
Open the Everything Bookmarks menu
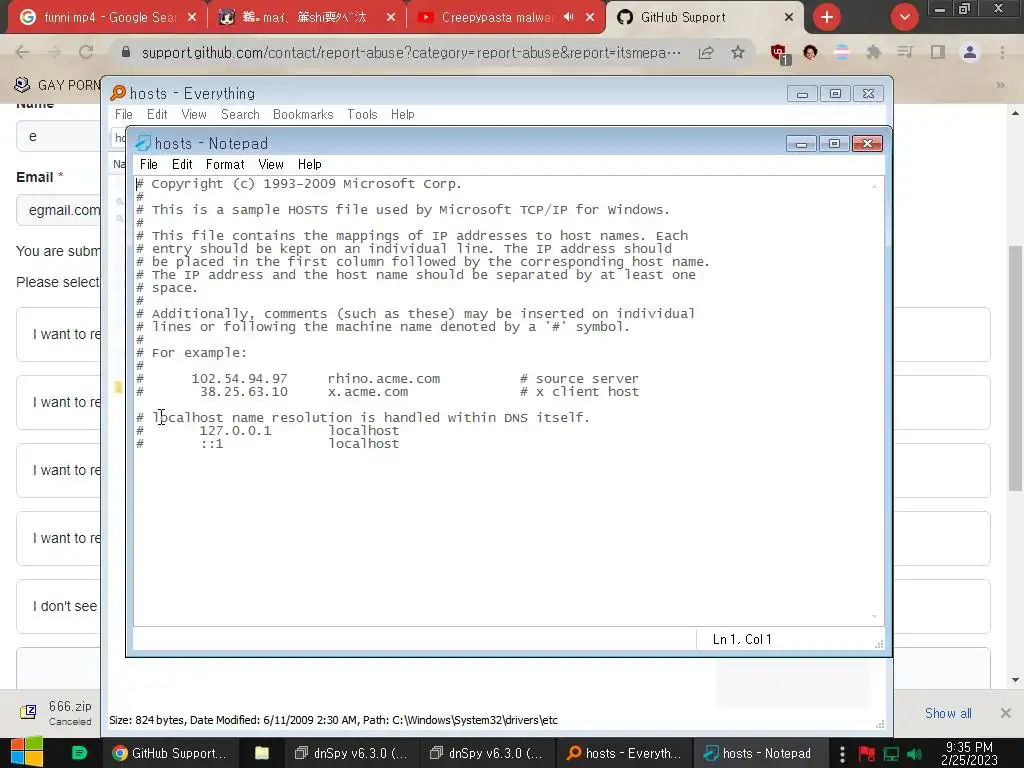pos(303,114)
